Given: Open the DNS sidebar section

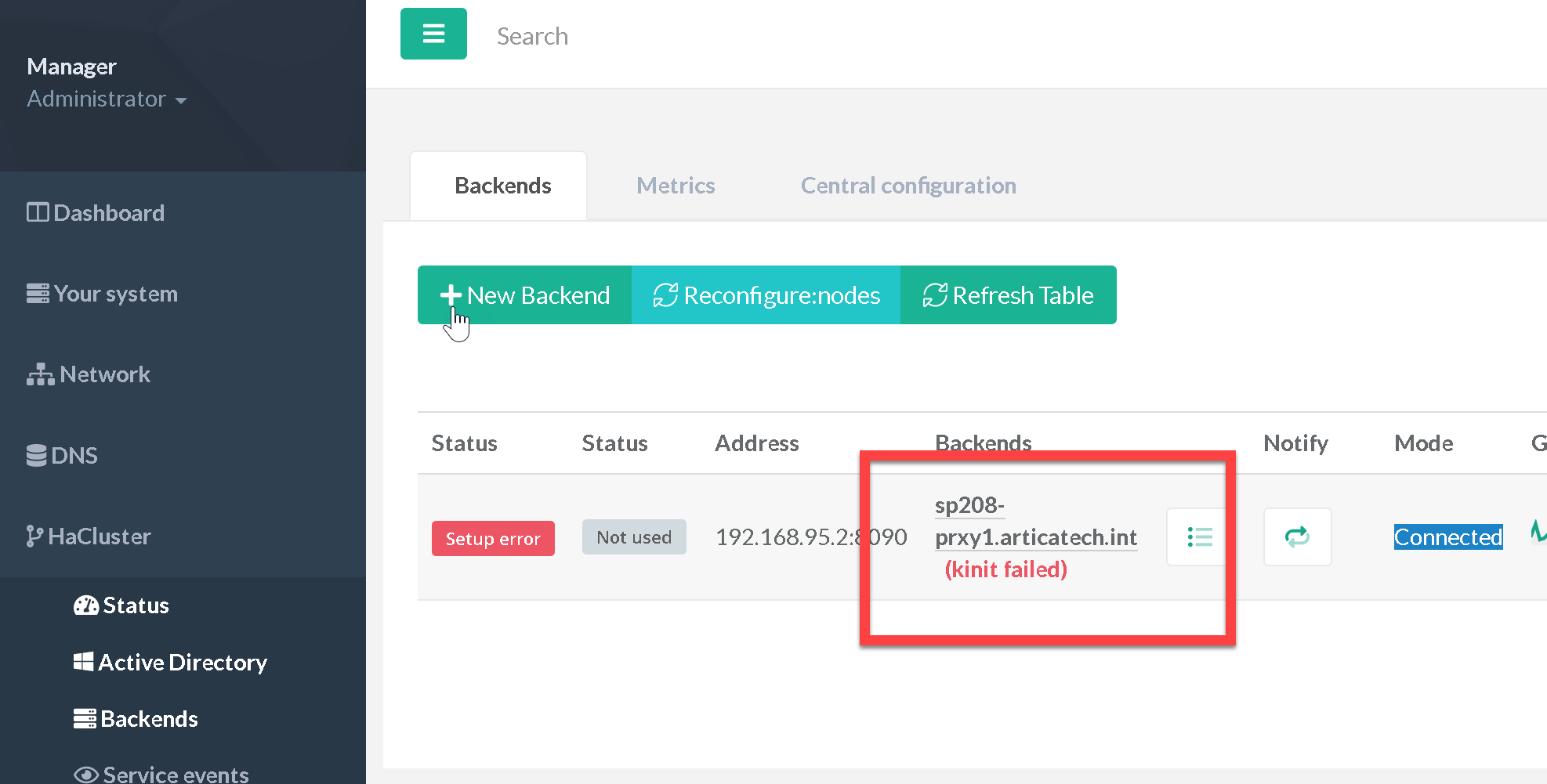Looking at the screenshot, I should point(62,456).
